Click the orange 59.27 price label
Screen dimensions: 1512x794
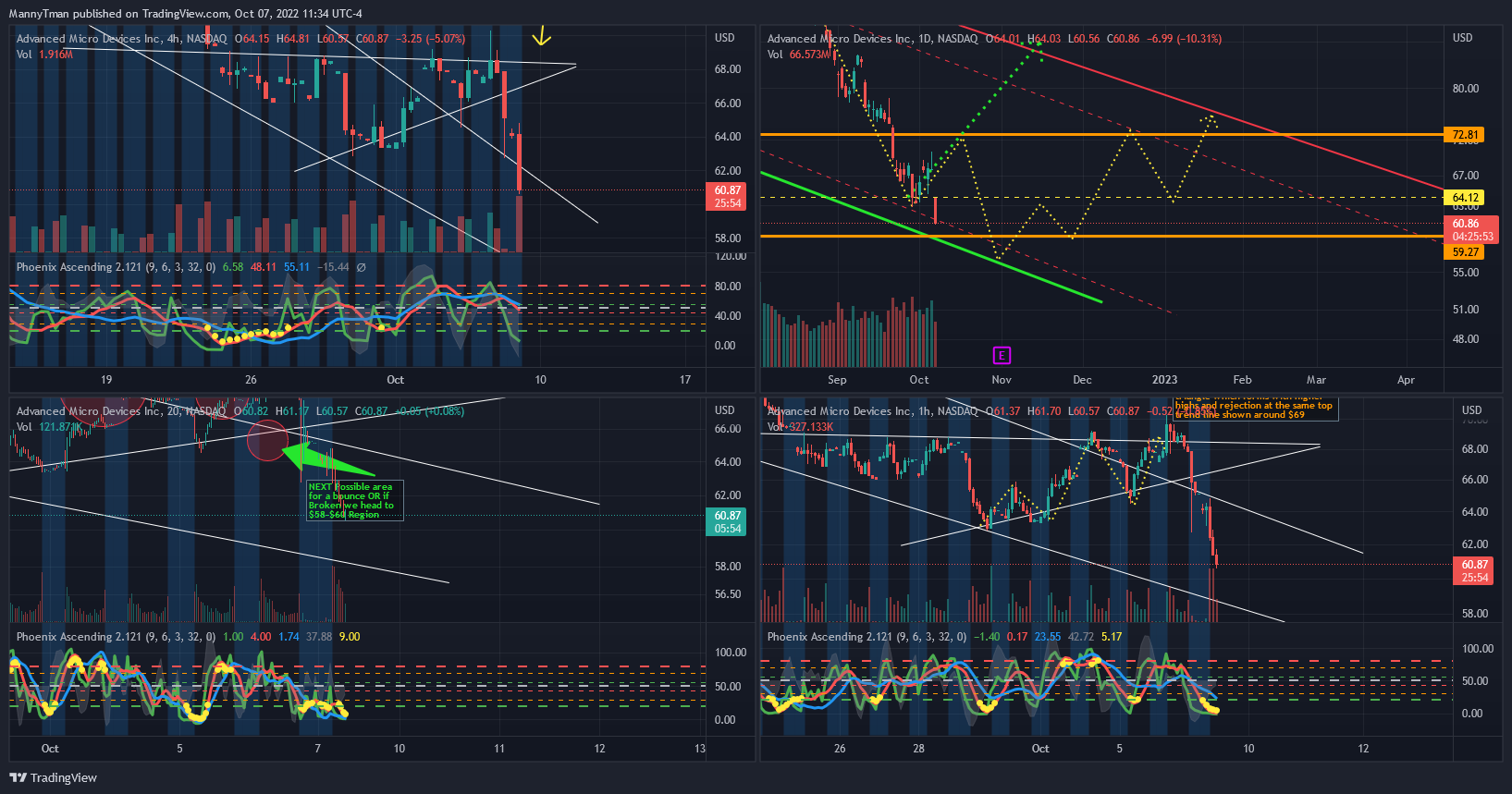click(1465, 252)
